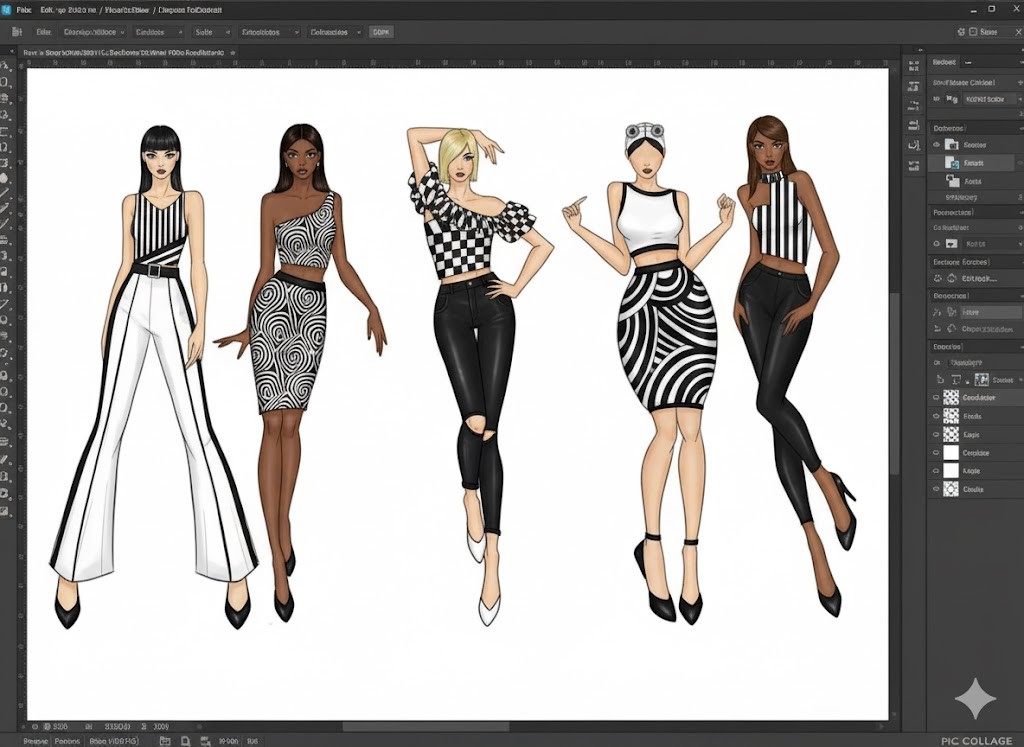The width and height of the screenshot is (1024, 747).
Task: Toggle visibility of the bottom layer in list
Action: click(x=936, y=489)
